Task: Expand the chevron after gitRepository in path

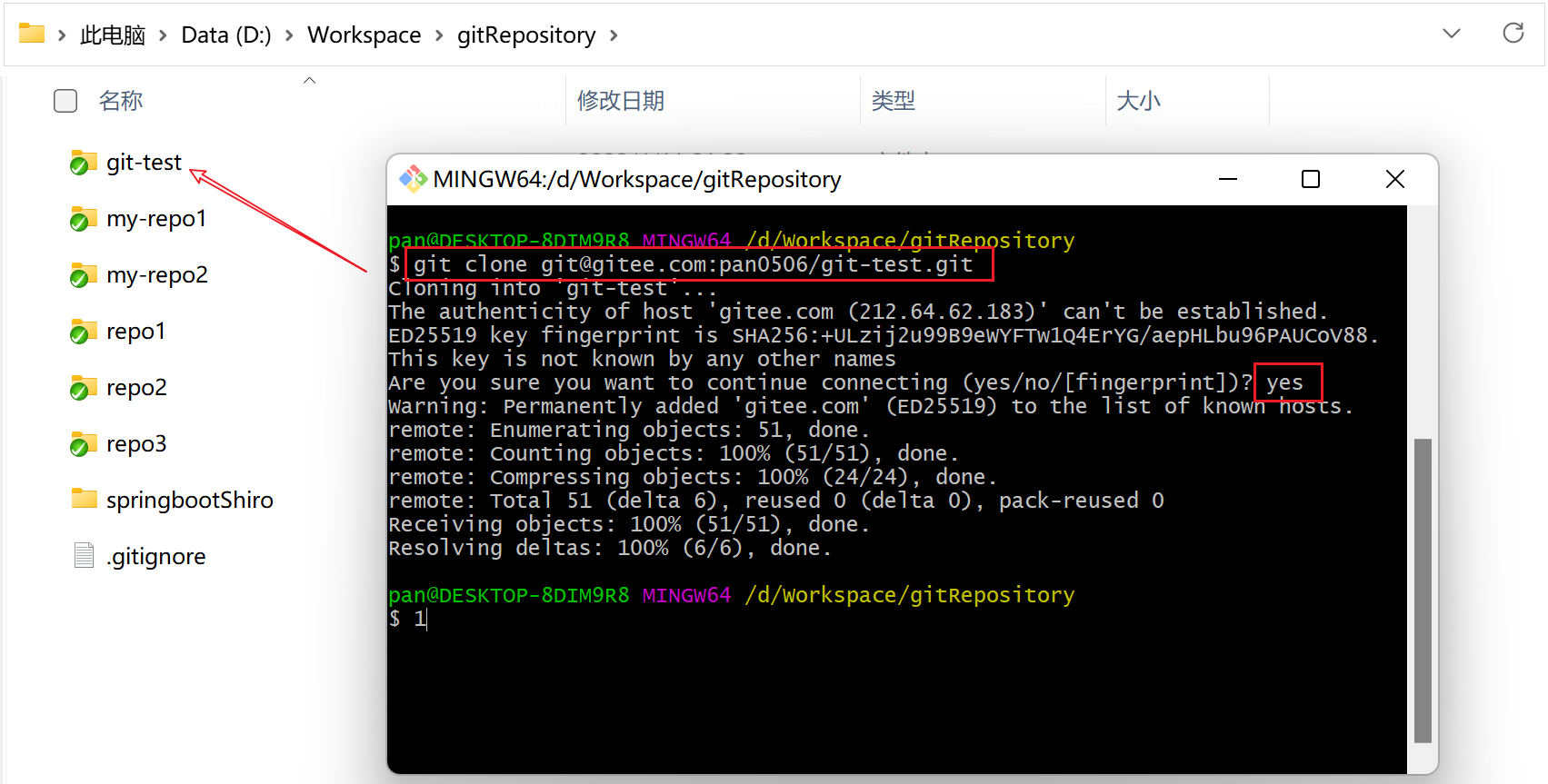Action: [x=614, y=35]
